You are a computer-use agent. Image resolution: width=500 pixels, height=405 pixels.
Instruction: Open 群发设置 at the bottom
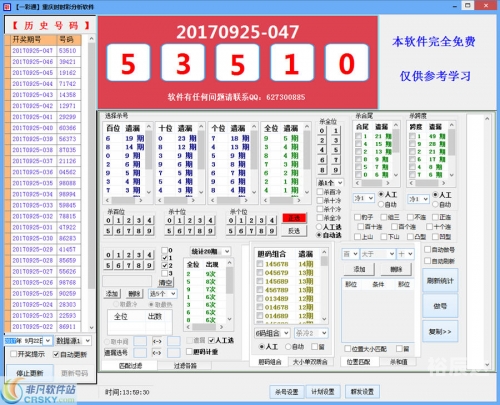point(362,392)
